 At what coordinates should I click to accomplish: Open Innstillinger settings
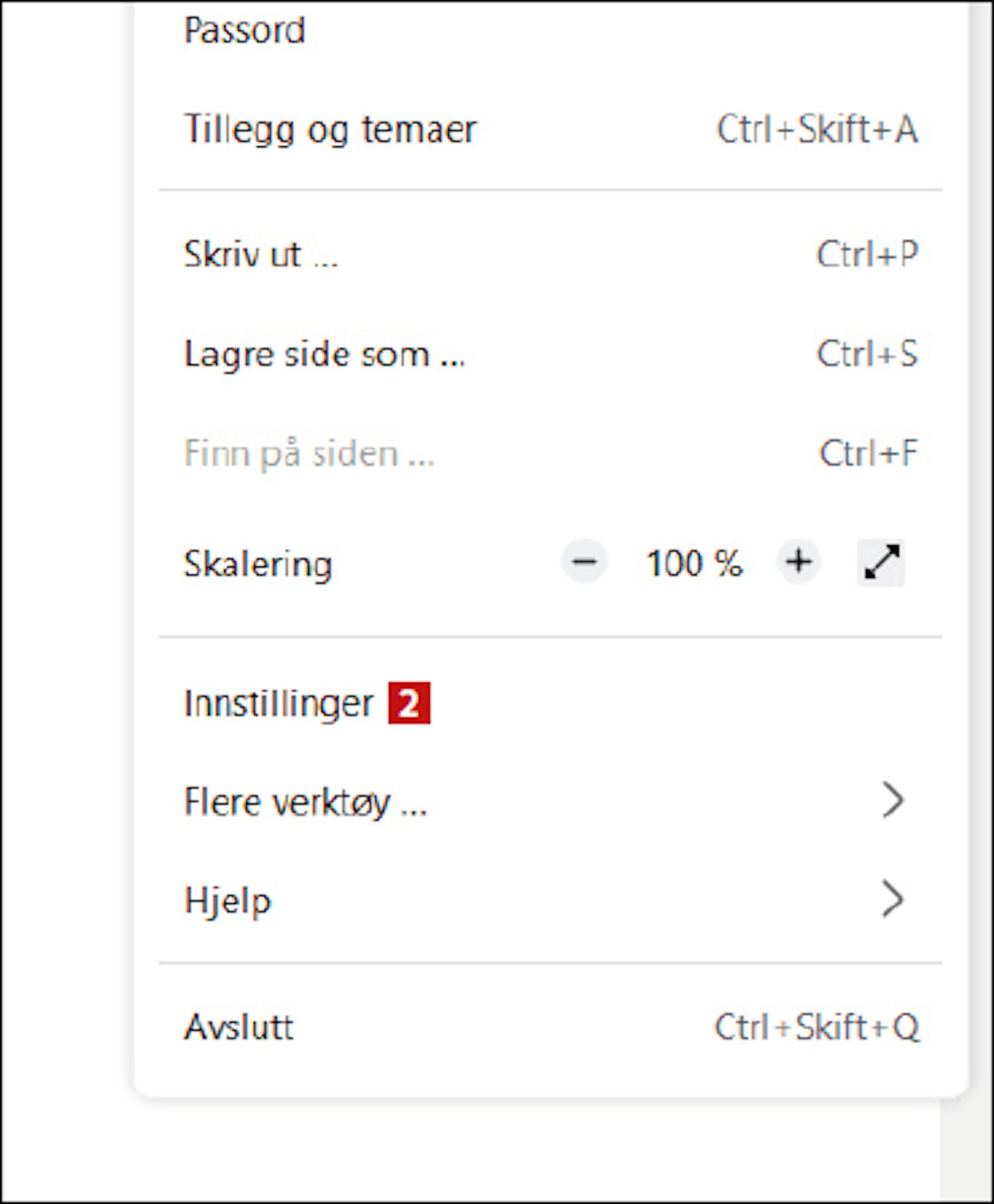[278, 703]
